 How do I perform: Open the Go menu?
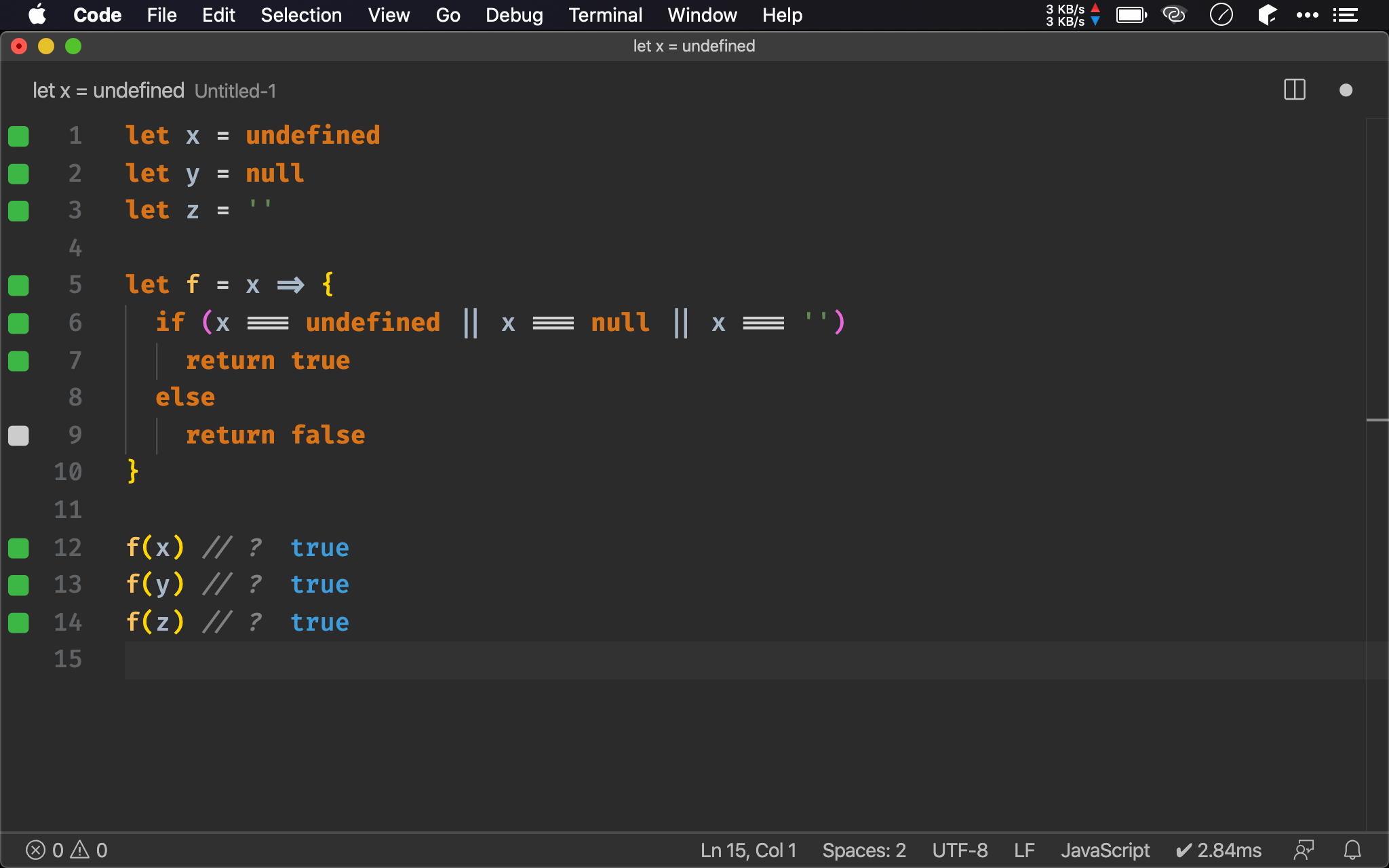click(x=448, y=15)
